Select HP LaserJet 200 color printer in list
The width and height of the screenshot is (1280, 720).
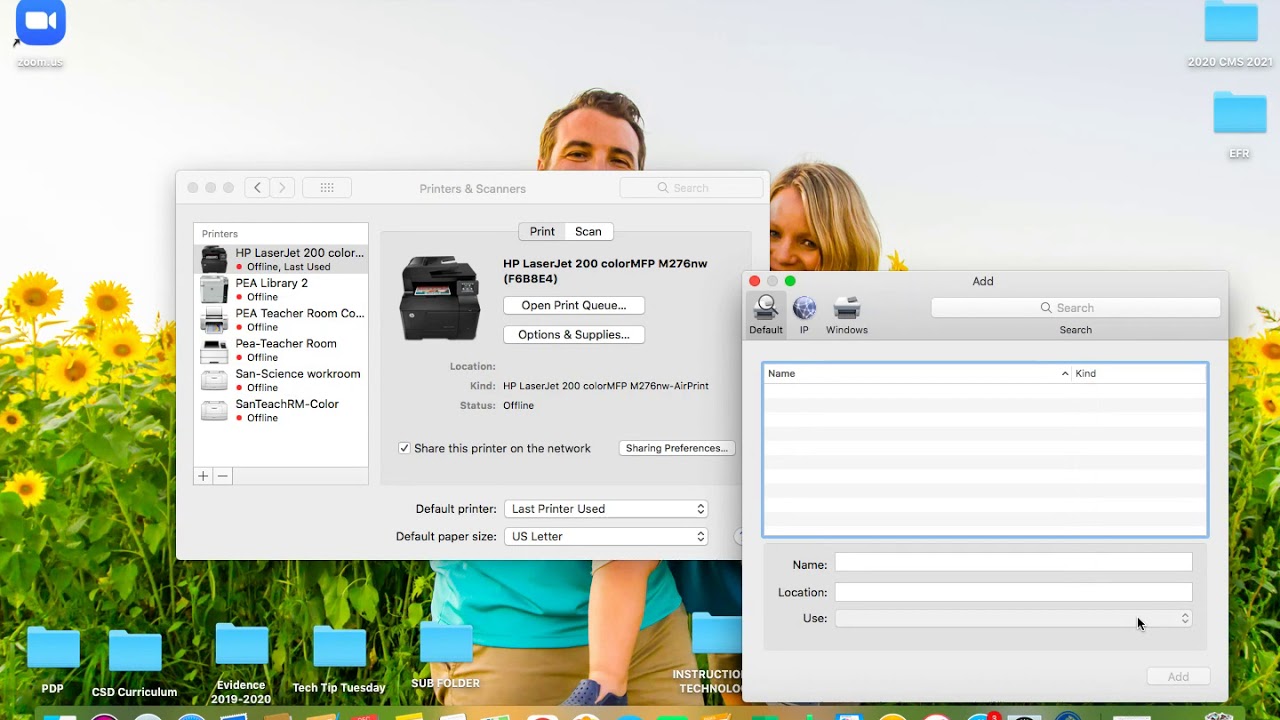[281, 260]
